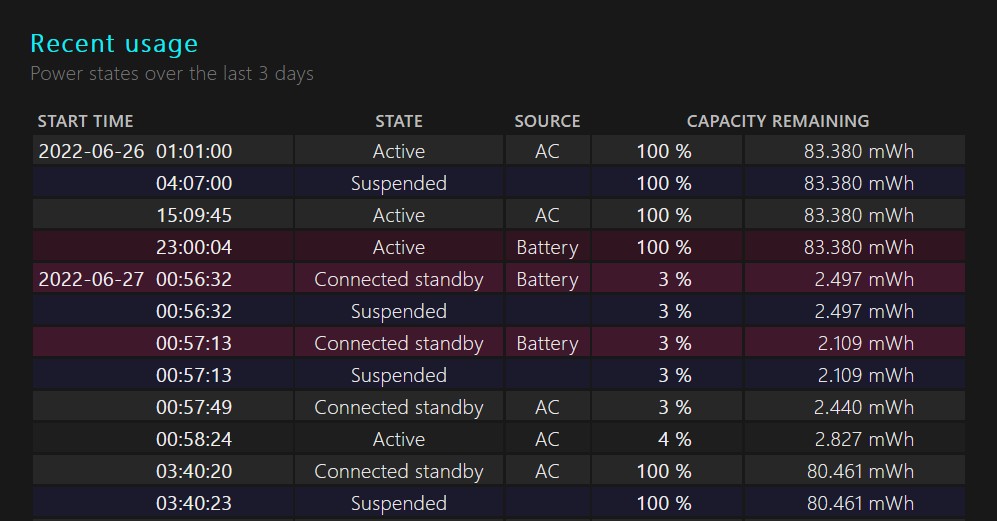The width and height of the screenshot is (997, 521).
Task: Click the CAPACITY REMAINING column header
Action: (x=778, y=122)
